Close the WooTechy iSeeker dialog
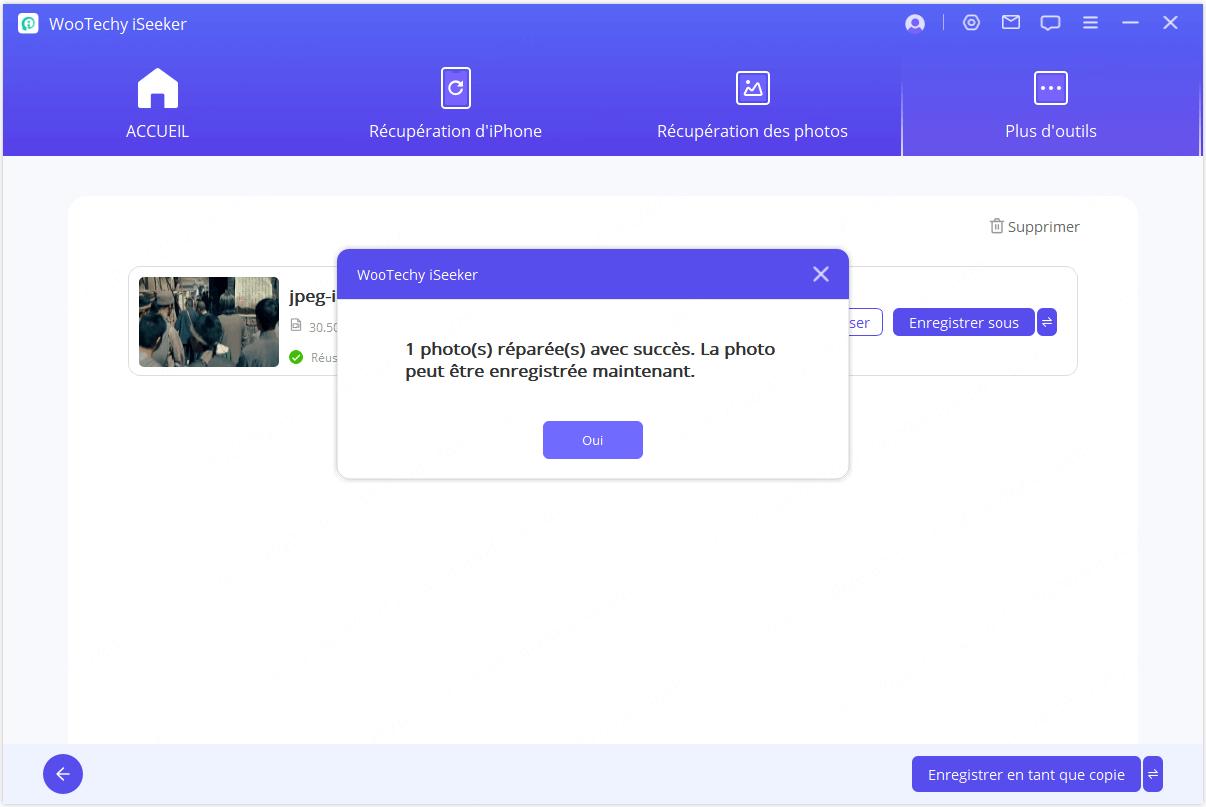Screen dimensions: 1206x807 (x=821, y=274)
